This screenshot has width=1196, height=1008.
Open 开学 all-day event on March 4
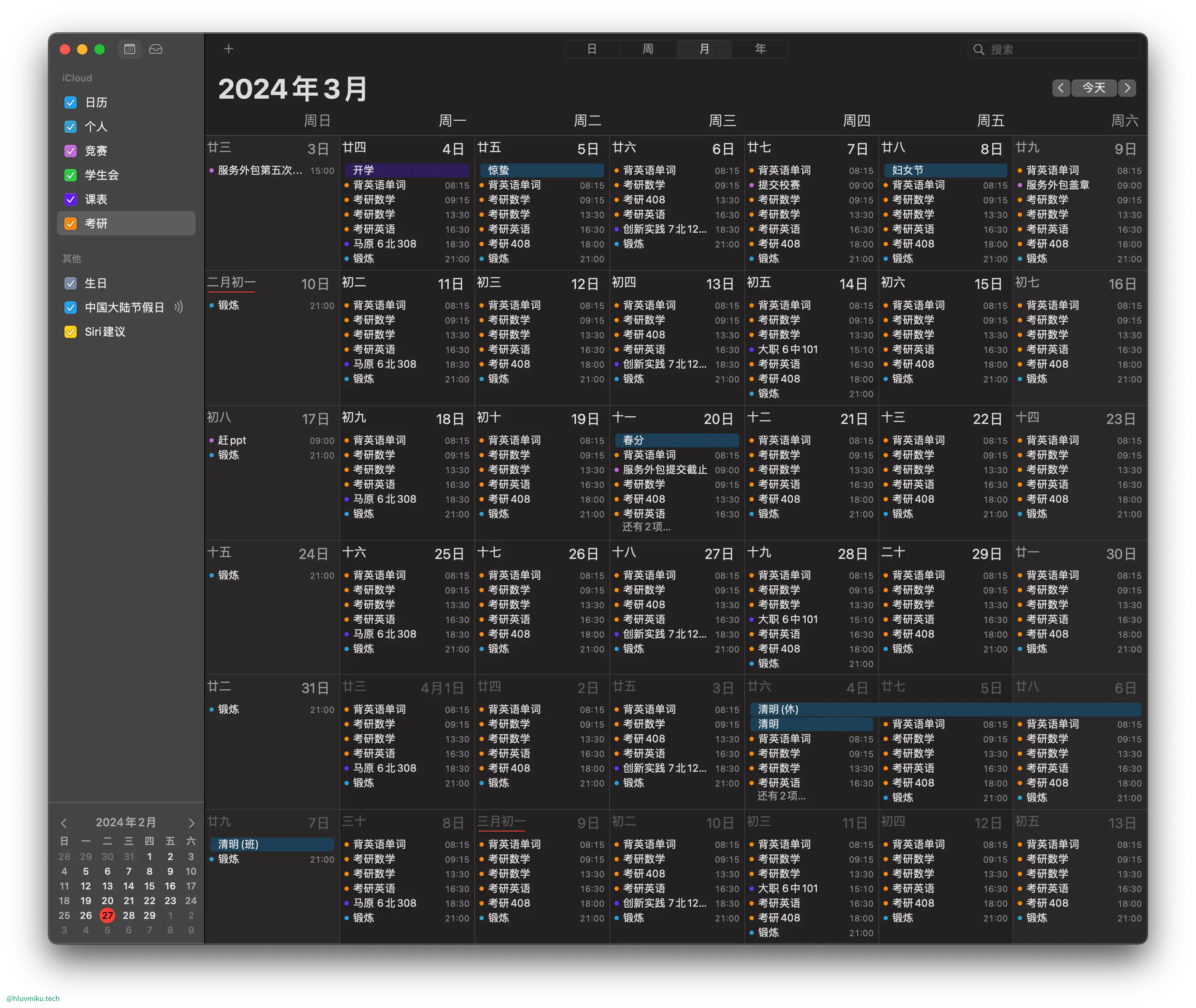click(407, 170)
